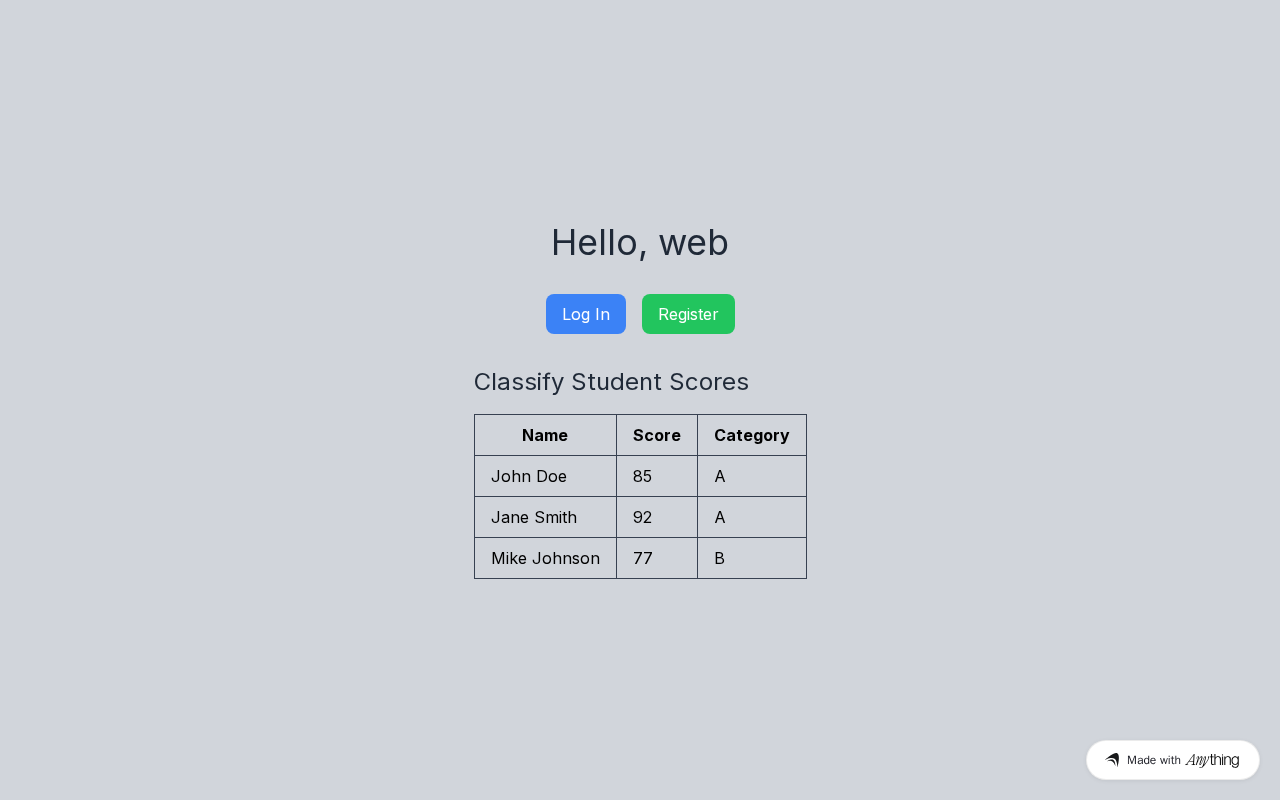Click the Anything logo text in the badge
1280x800 pixels.
pos(1212,760)
